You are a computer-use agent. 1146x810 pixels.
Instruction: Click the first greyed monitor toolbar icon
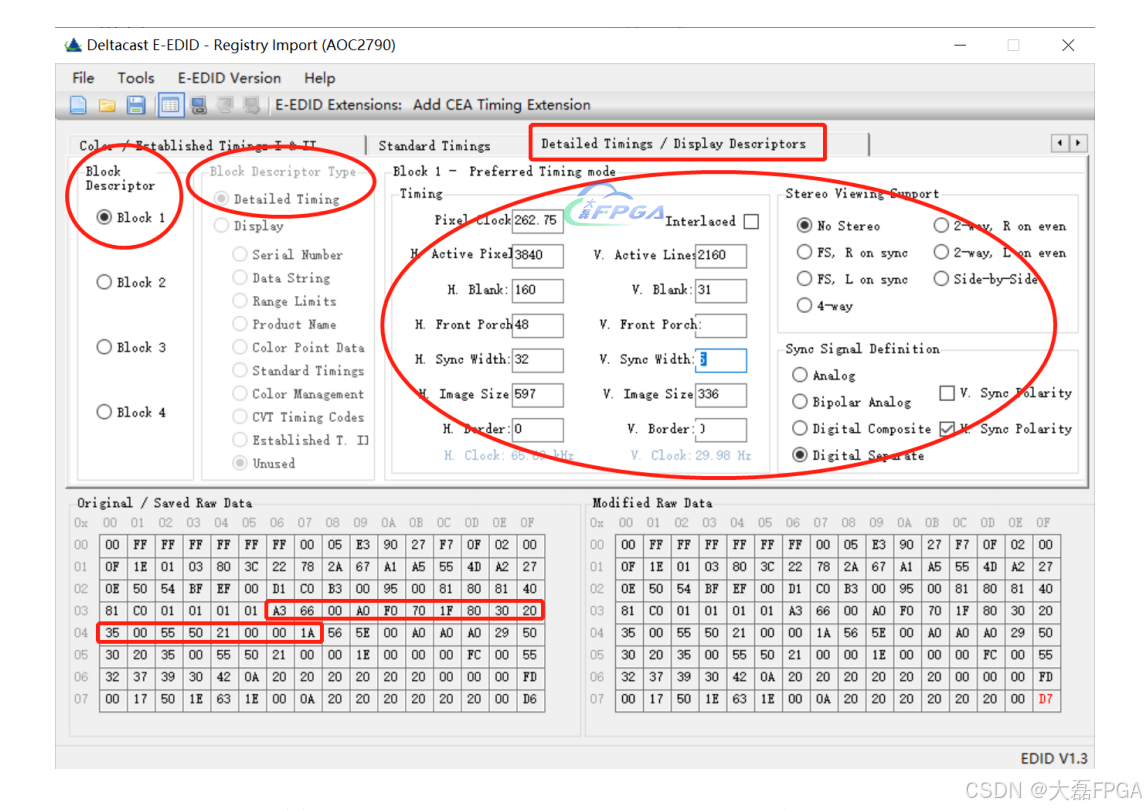coord(225,105)
